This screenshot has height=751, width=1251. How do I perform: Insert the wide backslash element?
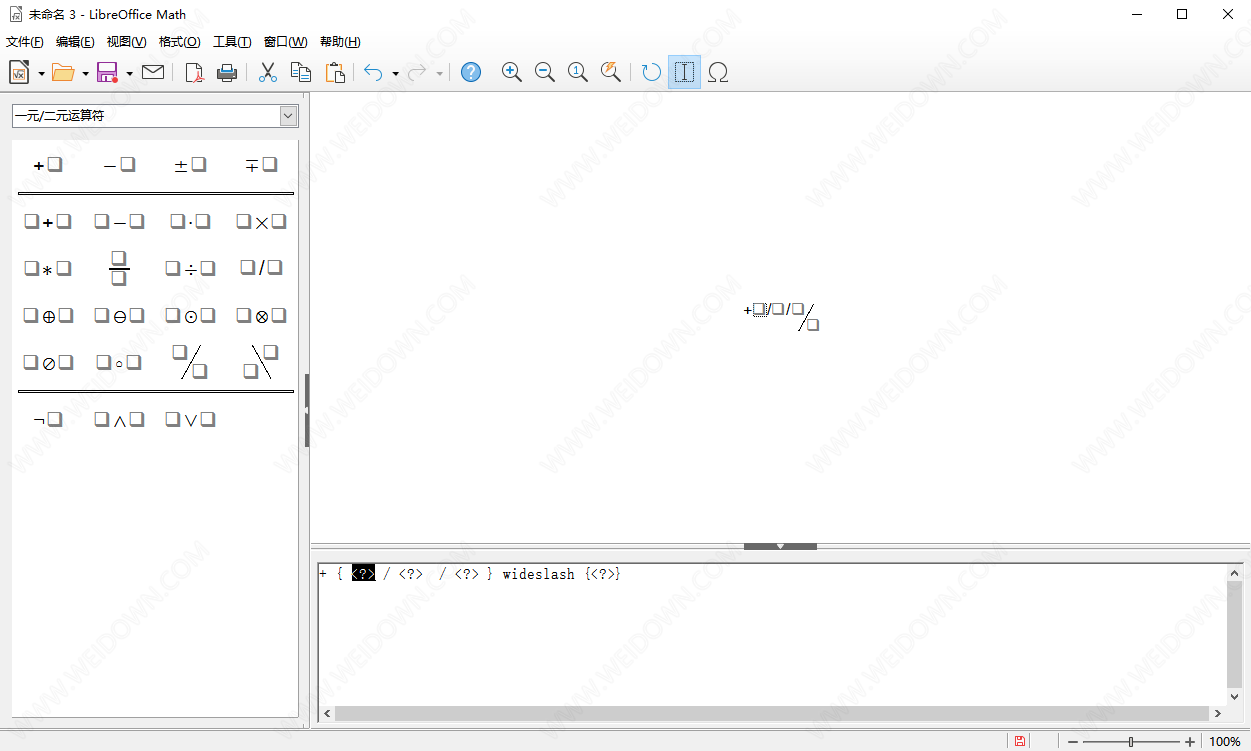(261, 362)
